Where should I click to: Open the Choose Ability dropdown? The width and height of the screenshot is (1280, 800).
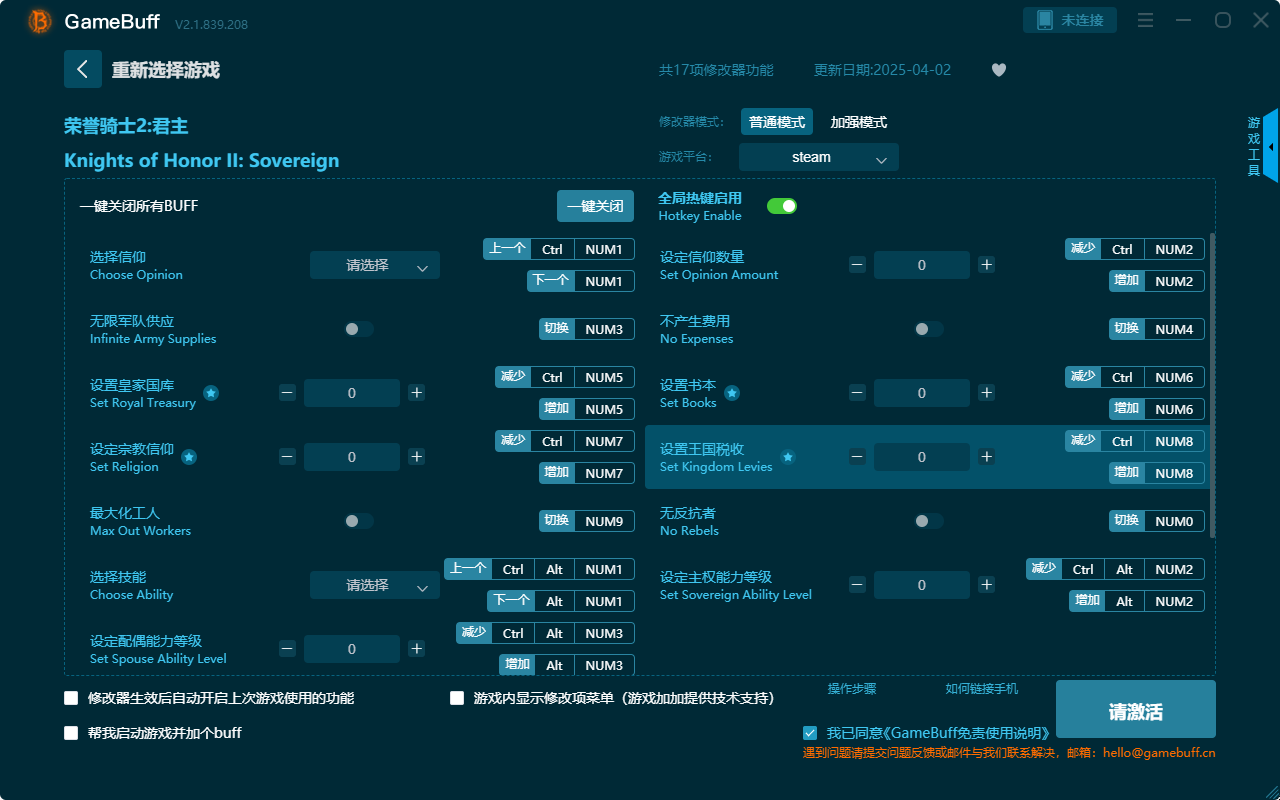tap(375, 585)
